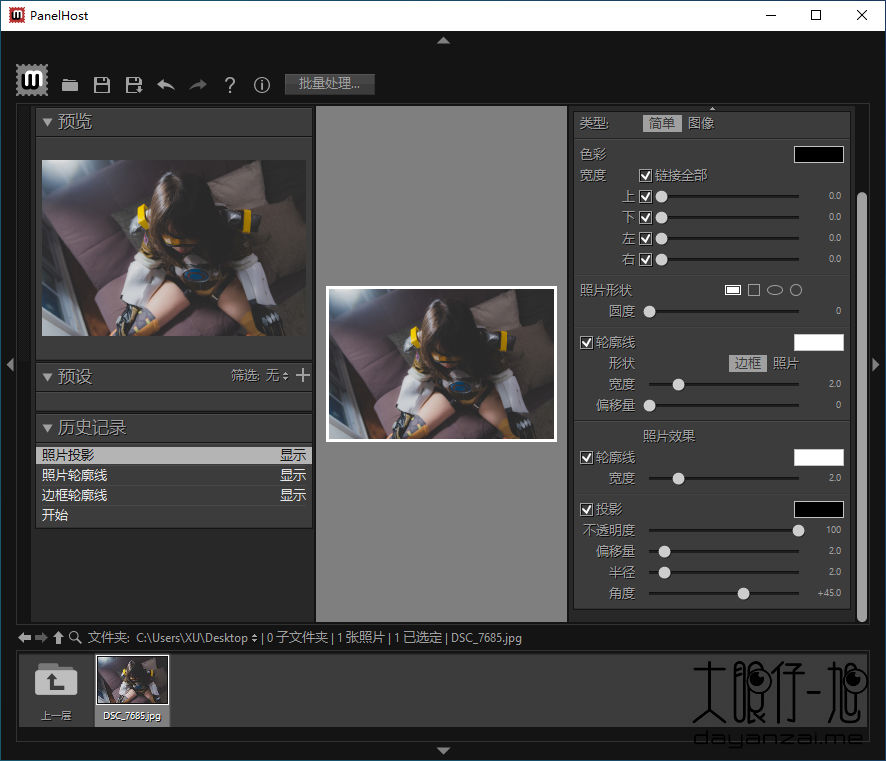
Task: Click the right panel vertical scrollbar
Action: tap(862, 407)
